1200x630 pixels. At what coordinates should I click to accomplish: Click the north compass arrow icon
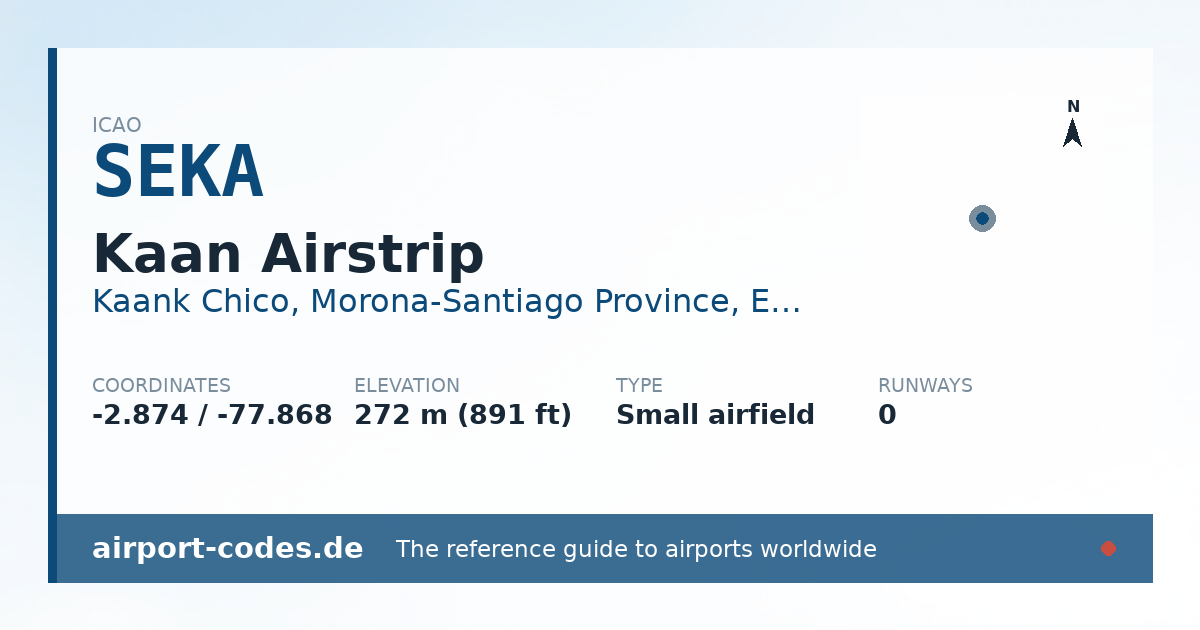(x=1072, y=133)
